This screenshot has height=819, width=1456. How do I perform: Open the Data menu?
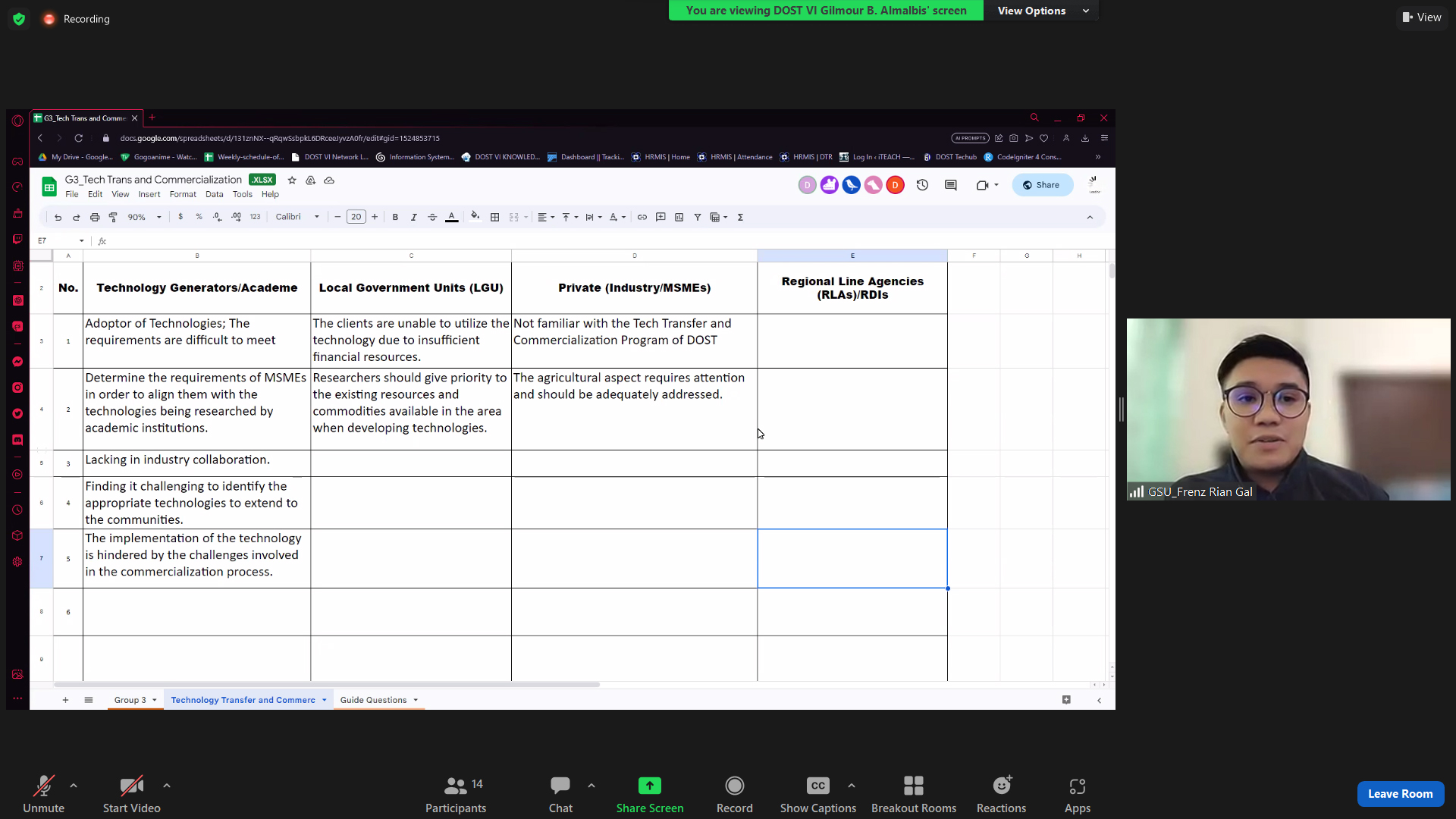(215, 194)
